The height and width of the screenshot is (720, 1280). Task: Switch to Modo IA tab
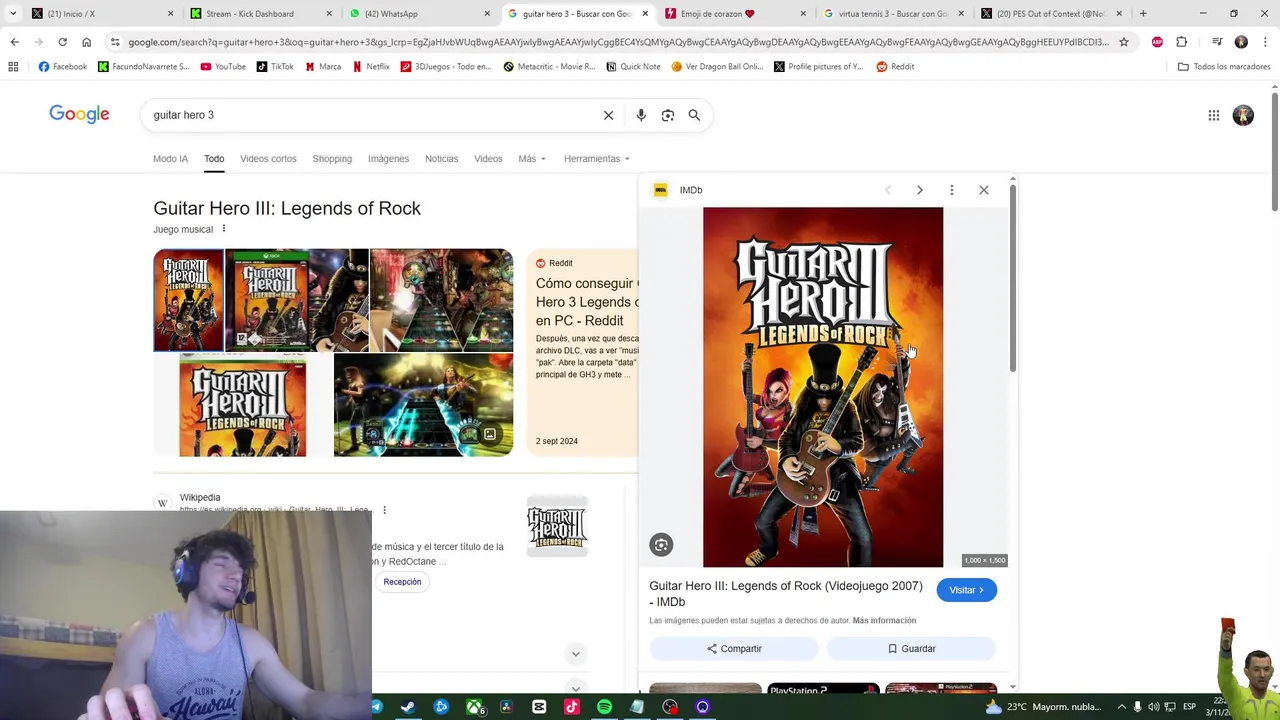click(x=170, y=159)
